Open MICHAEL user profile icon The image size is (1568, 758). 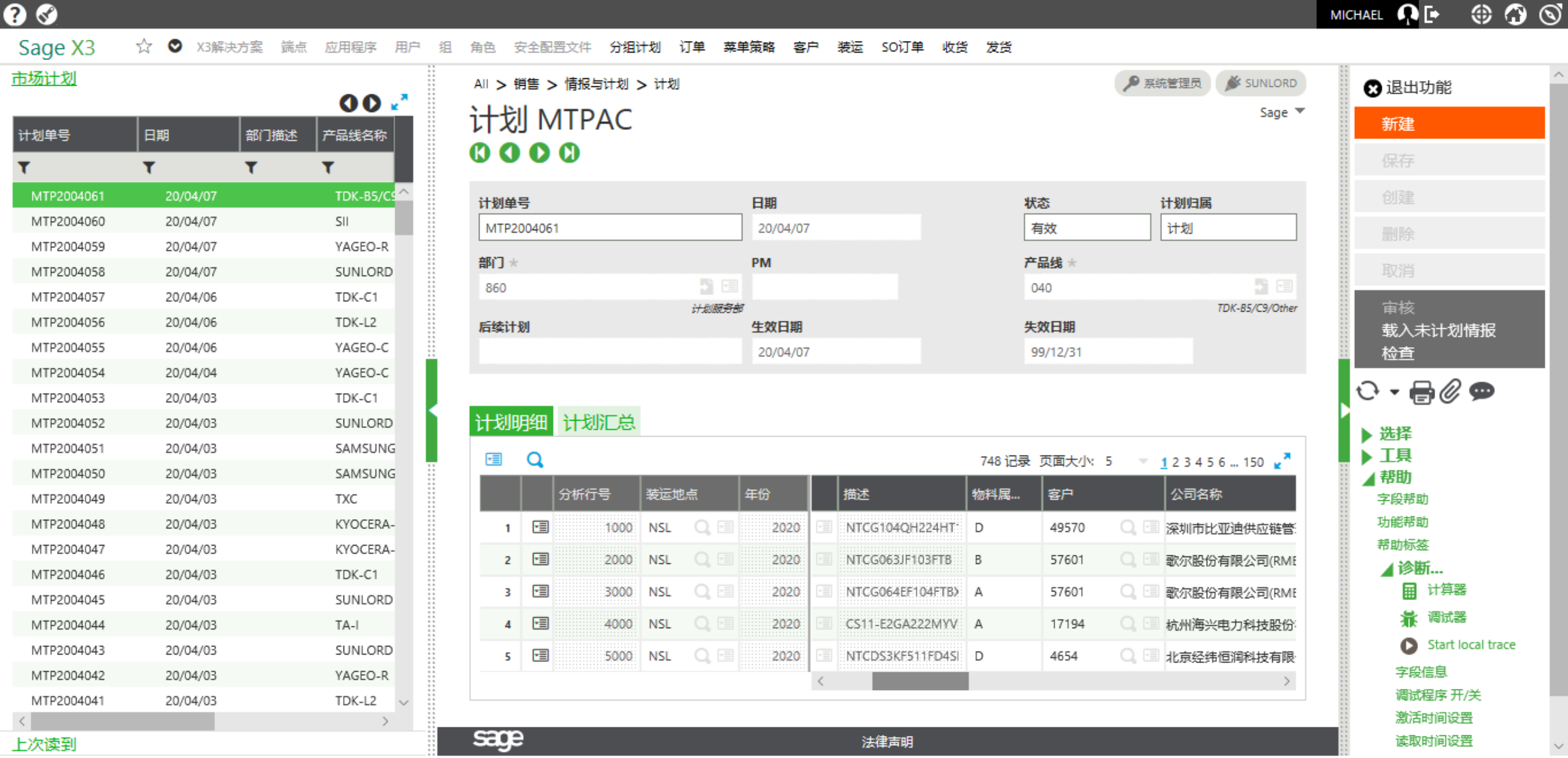pyautogui.click(x=1408, y=14)
